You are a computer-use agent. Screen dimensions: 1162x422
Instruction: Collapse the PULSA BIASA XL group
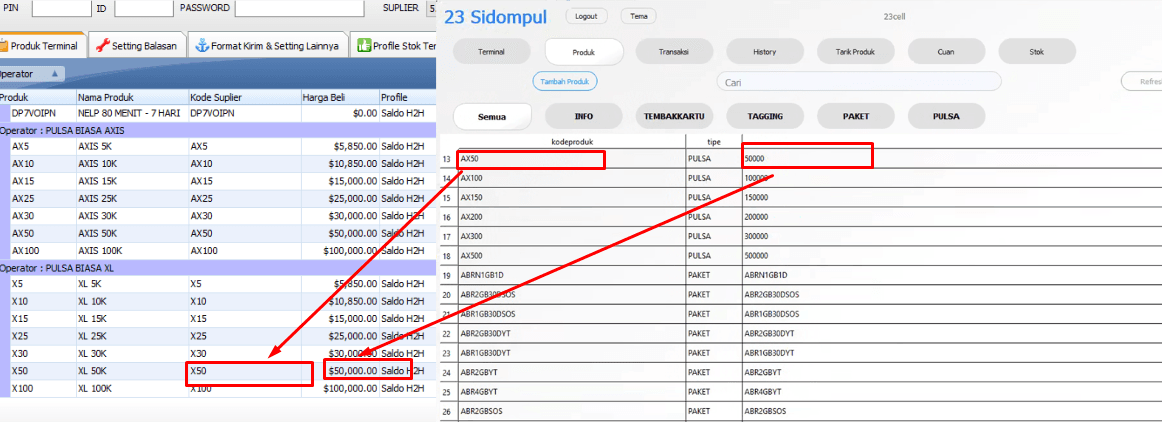point(60,267)
